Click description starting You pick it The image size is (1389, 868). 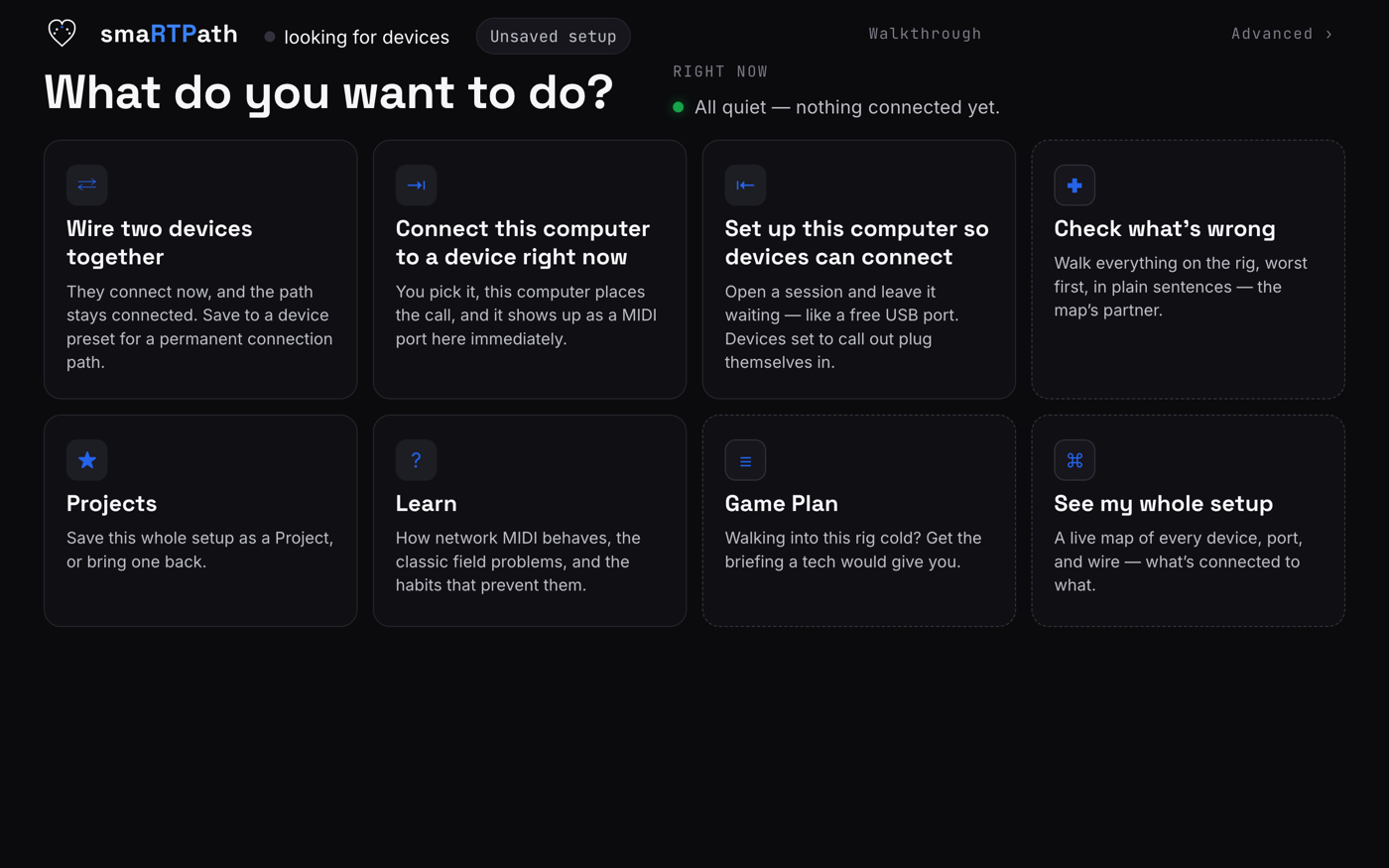tap(526, 315)
